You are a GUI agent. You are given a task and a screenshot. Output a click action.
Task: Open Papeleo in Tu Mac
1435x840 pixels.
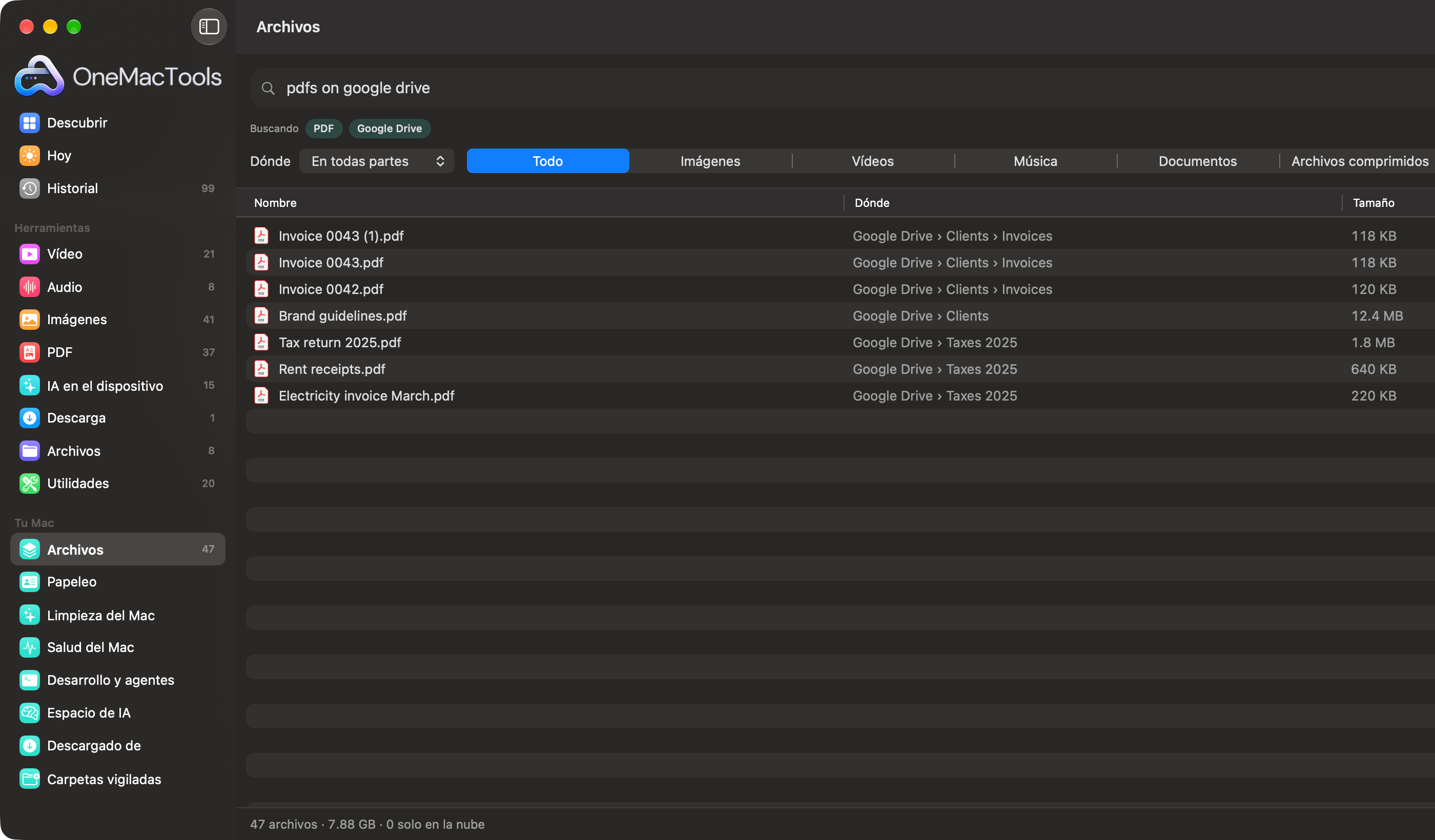[x=118, y=582]
